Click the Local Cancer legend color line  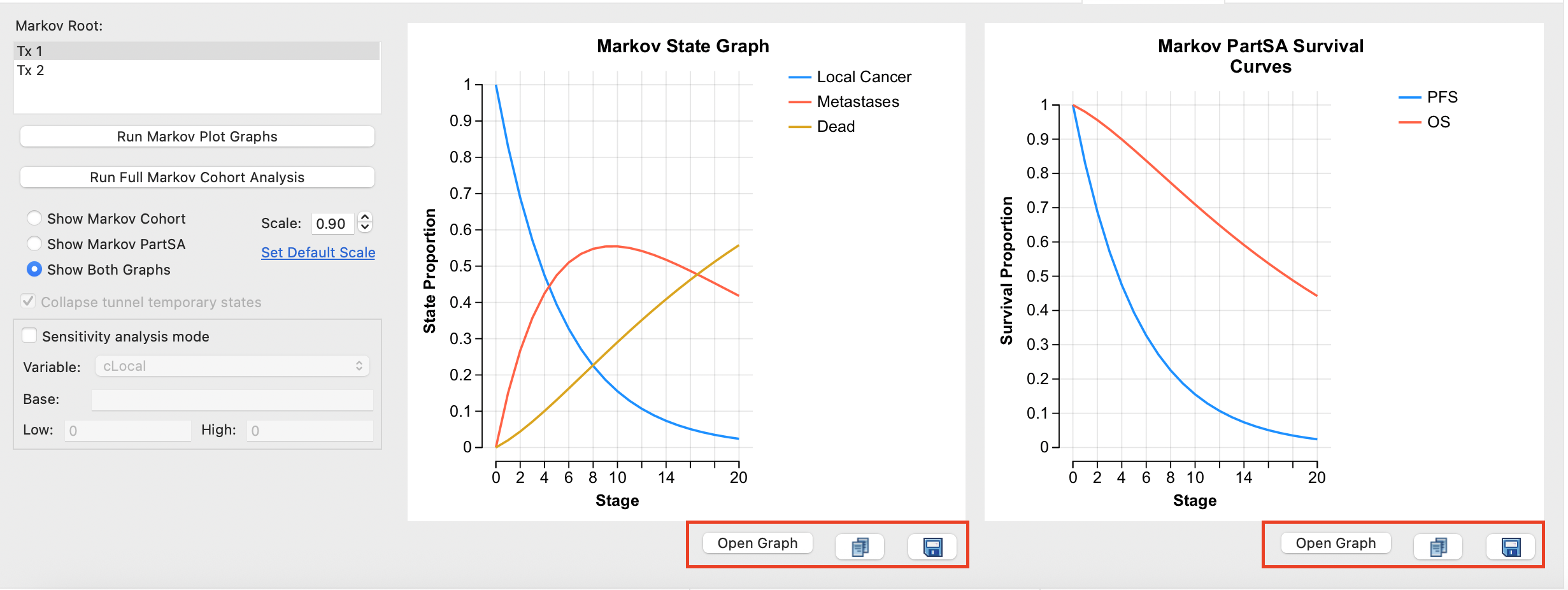pyautogui.click(x=799, y=77)
